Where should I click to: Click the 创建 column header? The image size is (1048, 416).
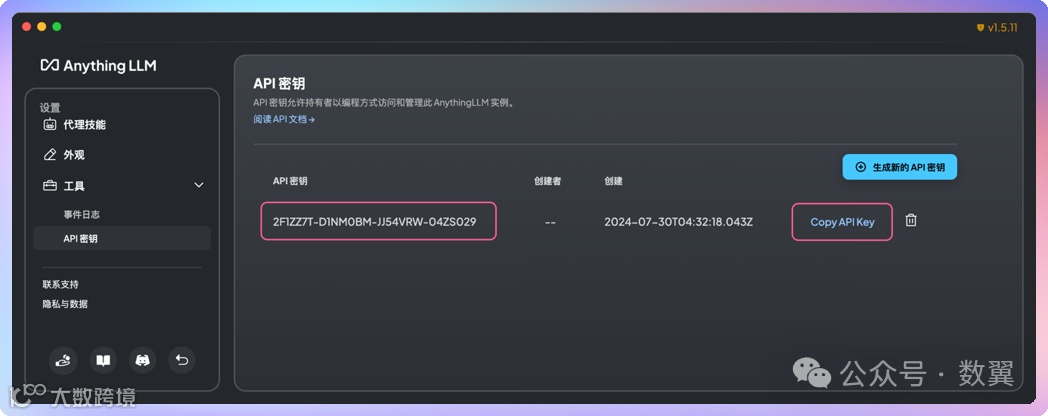pos(613,181)
